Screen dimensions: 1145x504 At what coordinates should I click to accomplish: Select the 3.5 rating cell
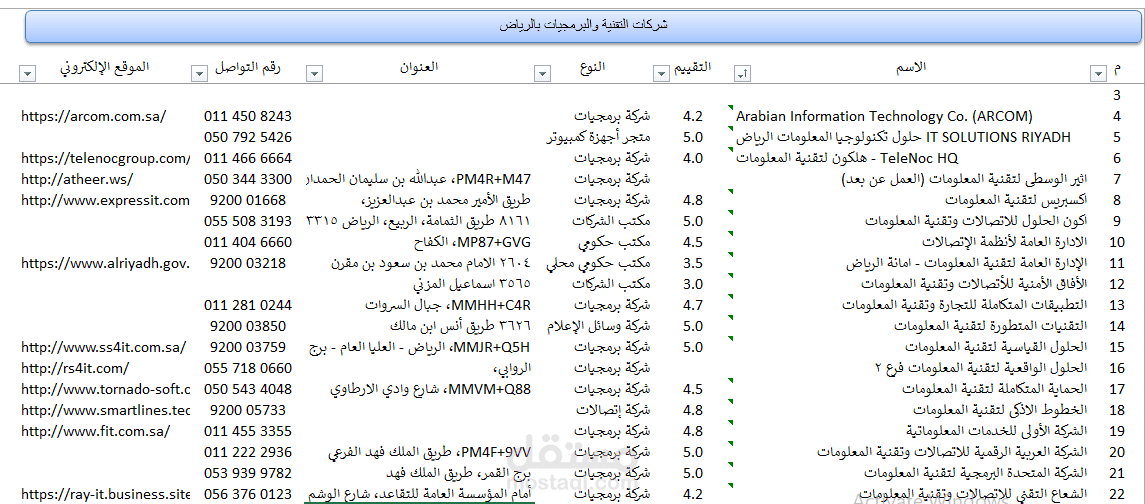pyautogui.click(x=692, y=264)
